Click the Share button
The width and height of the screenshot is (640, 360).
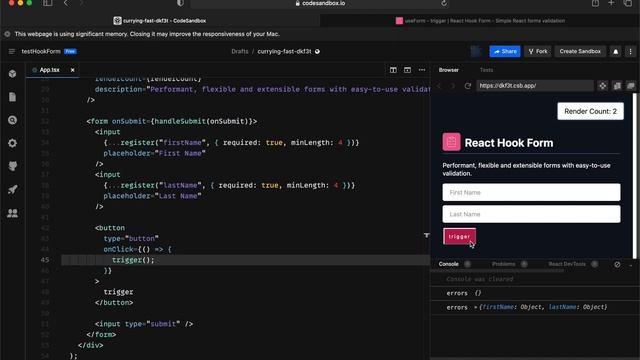click(x=505, y=51)
